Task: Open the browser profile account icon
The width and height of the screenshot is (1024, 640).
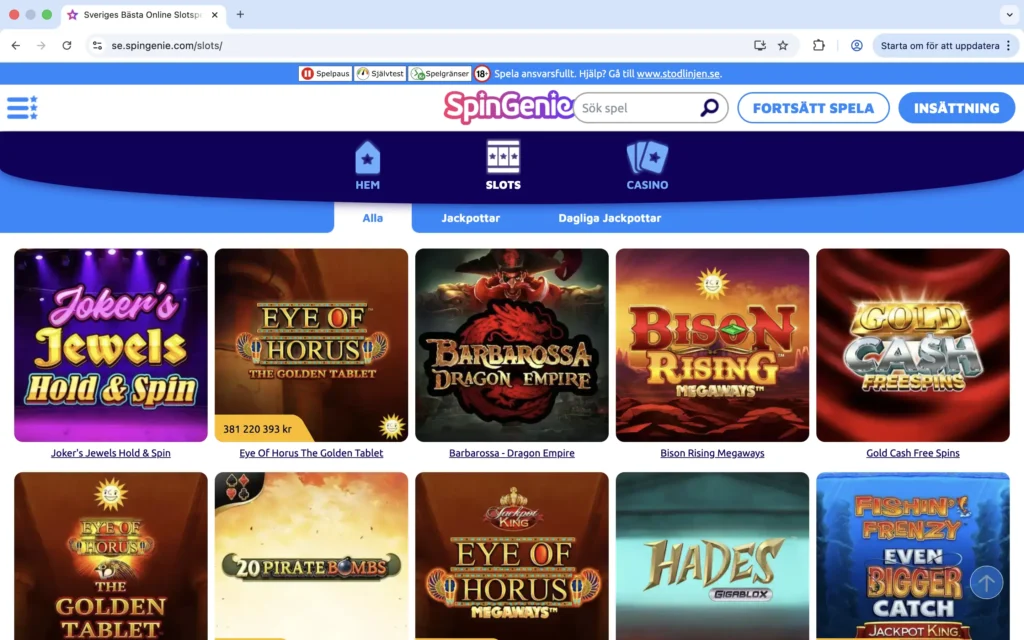Action: click(856, 45)
